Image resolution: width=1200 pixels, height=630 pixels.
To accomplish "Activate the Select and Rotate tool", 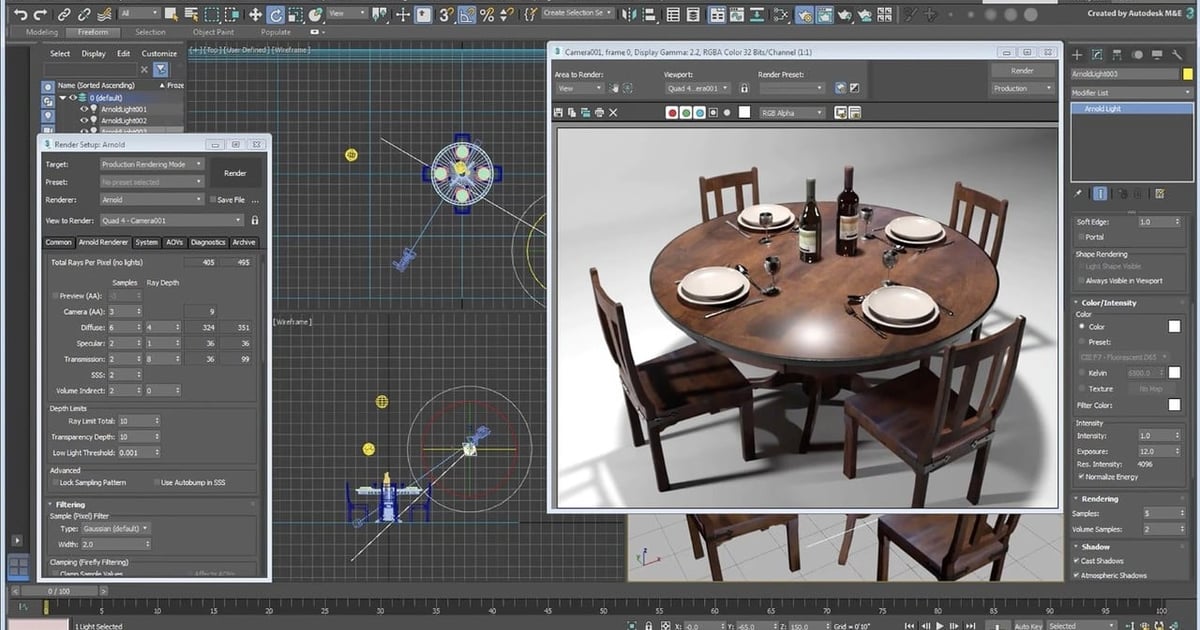I will tap(276, 14).
